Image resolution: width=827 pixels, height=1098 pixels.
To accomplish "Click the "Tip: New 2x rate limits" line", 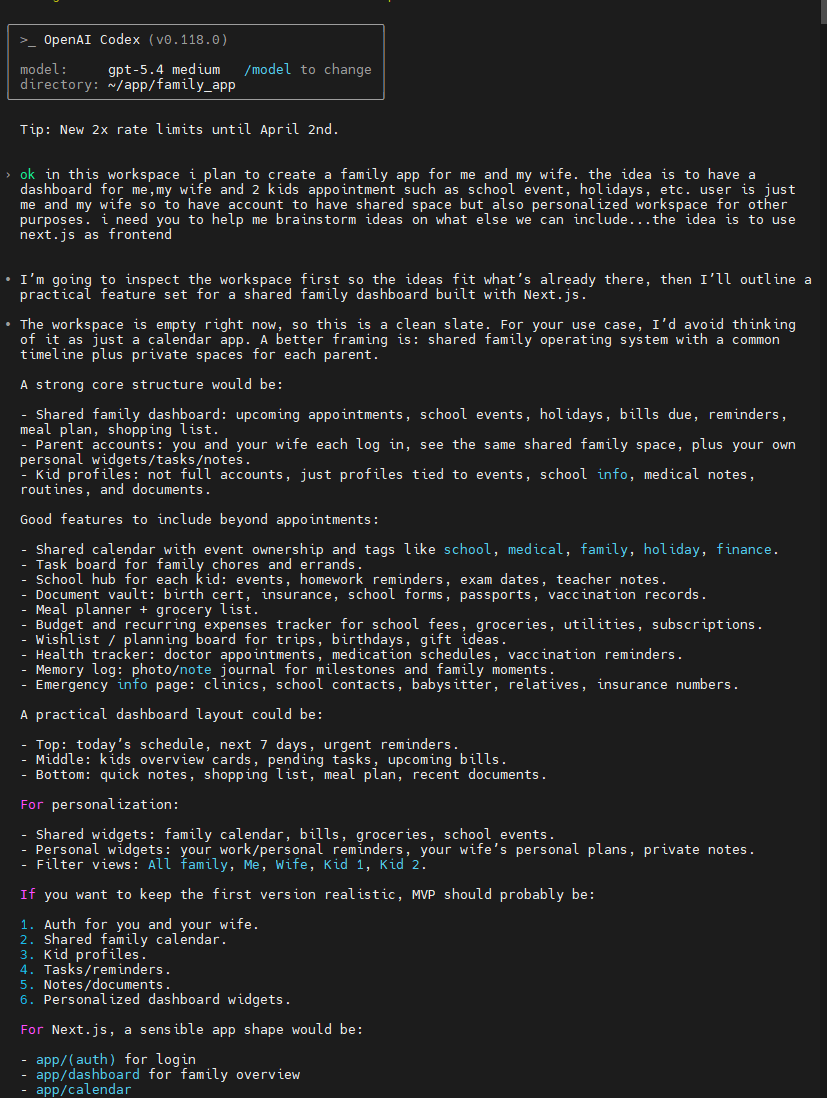I will [x=179, y=130].
